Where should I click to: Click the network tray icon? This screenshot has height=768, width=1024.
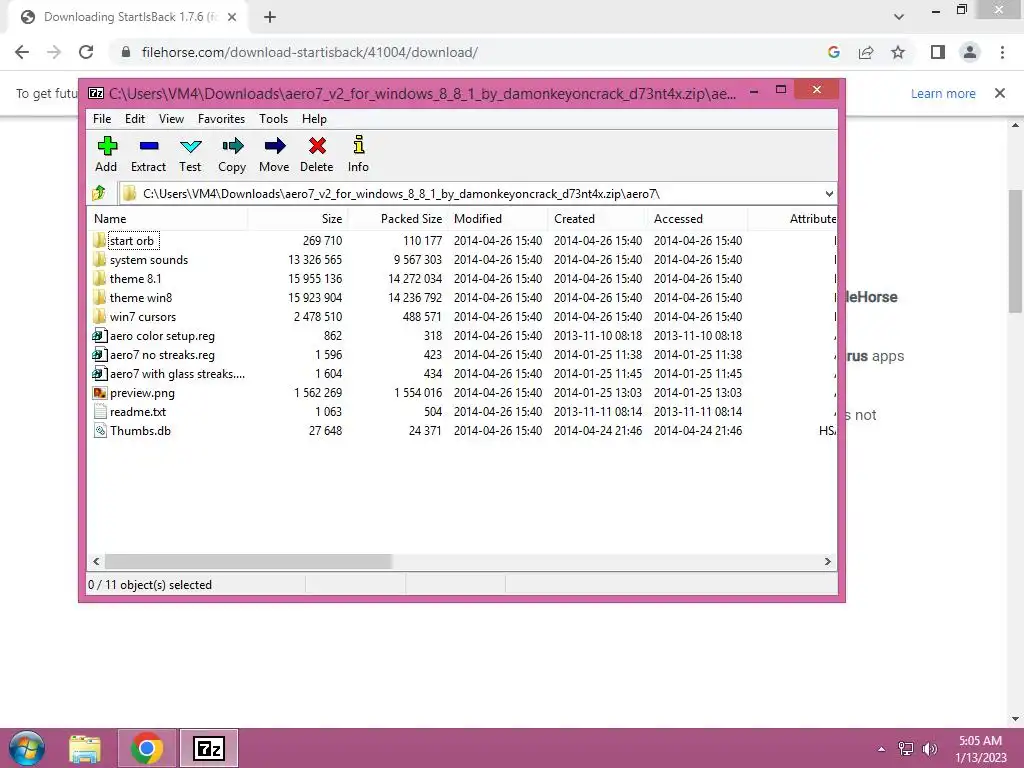(906, 749)
